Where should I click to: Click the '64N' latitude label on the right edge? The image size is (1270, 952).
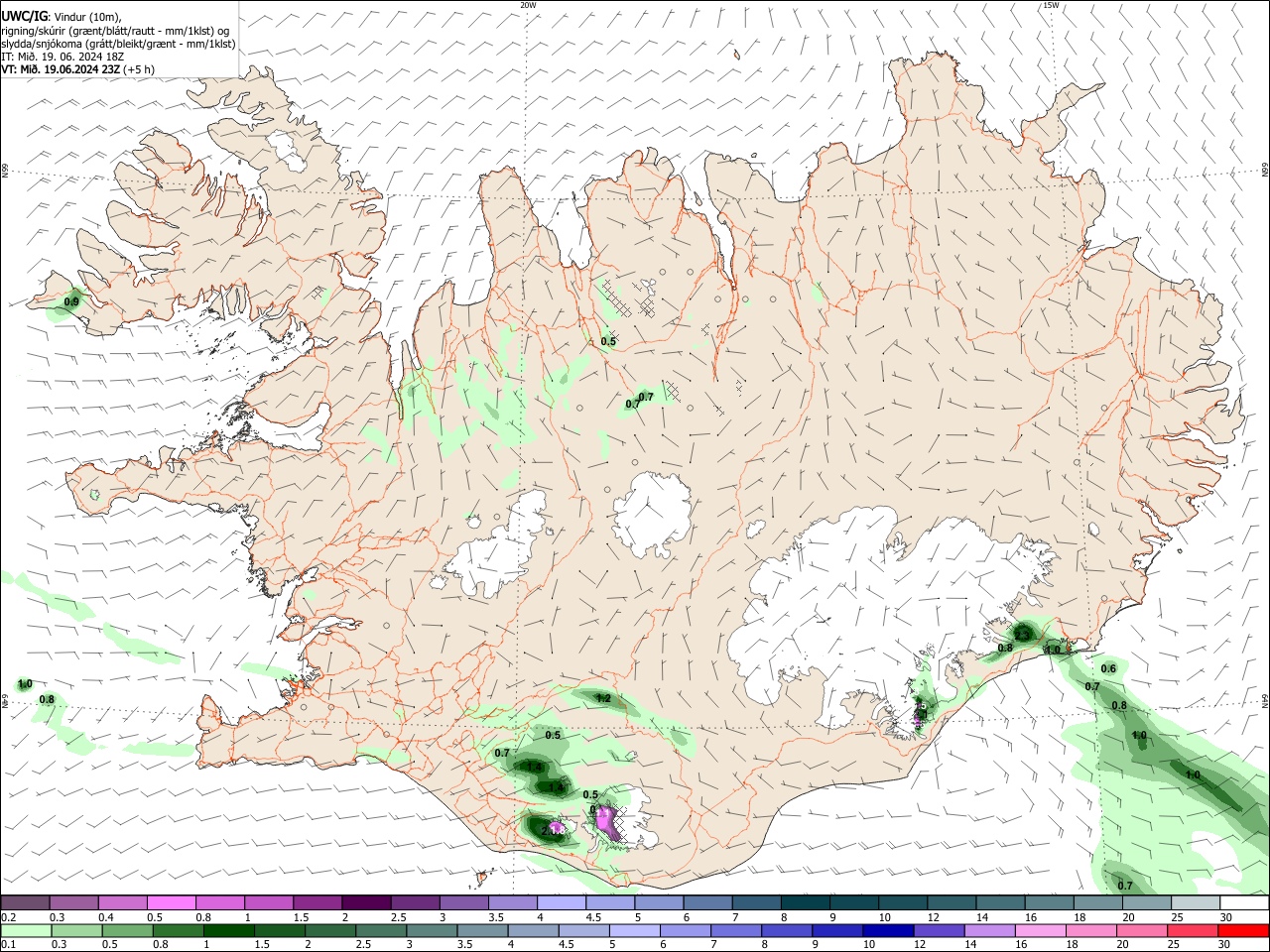[x=1265, y=700]
